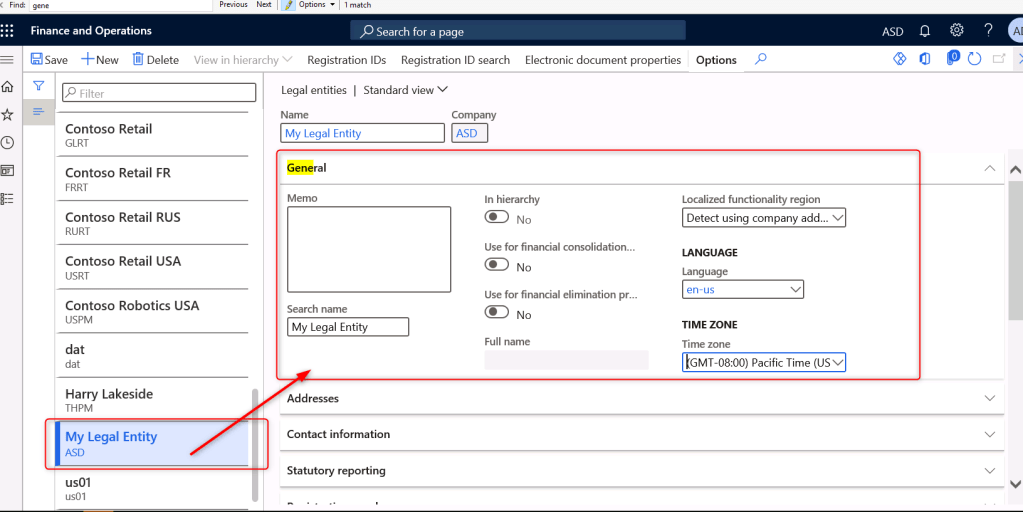This screenshot has width=1023, height=512.
Task: Click the Save button
Action: click(49, 60)
